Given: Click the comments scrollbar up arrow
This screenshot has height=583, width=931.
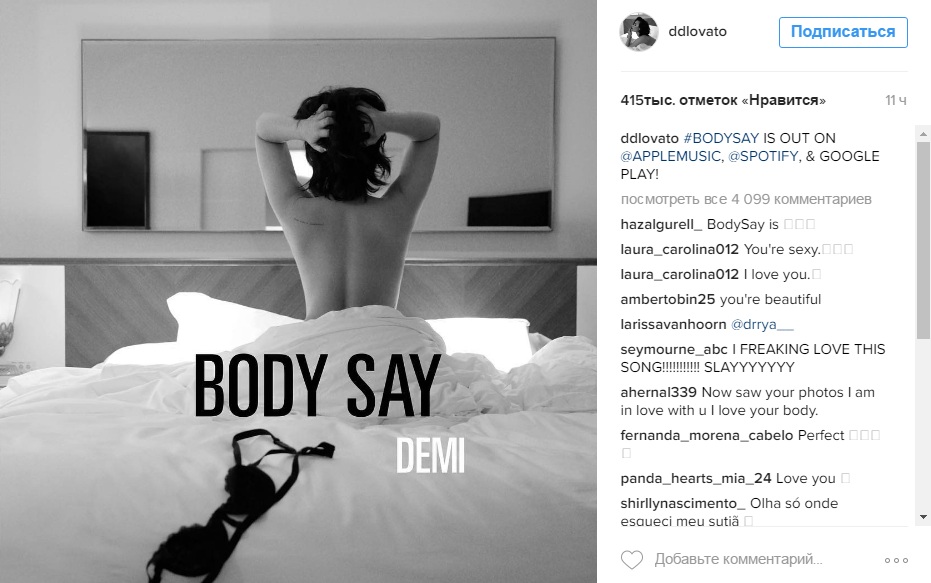Looking at the screenshot, I should tap(923, 134).
